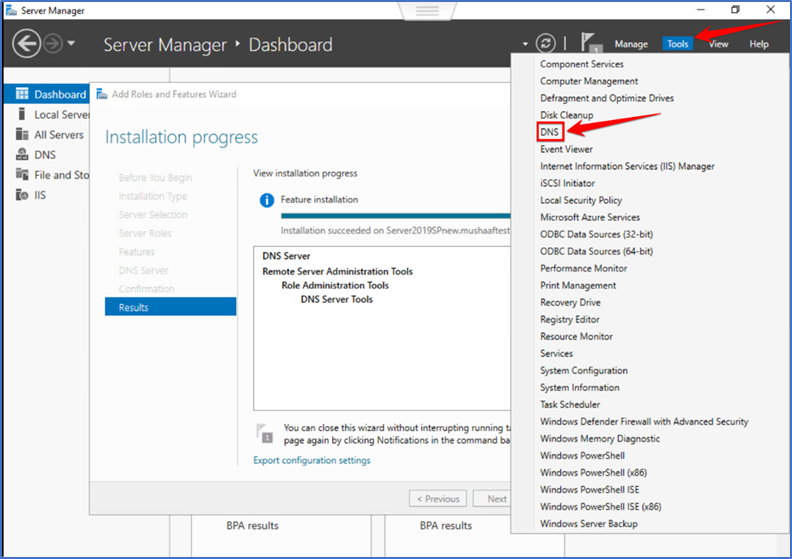Open the notifications flag icon
The width and height of the screenshot is (792, 559).
pos(590,42)
